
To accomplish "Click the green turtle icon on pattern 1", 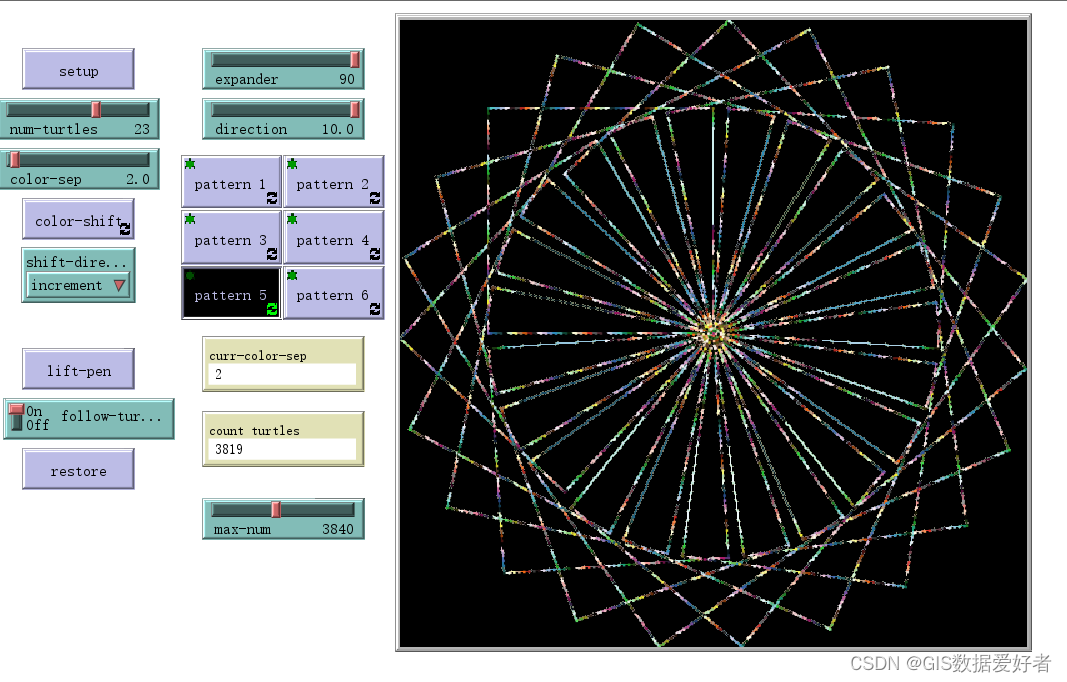I will tap(190, 164).
